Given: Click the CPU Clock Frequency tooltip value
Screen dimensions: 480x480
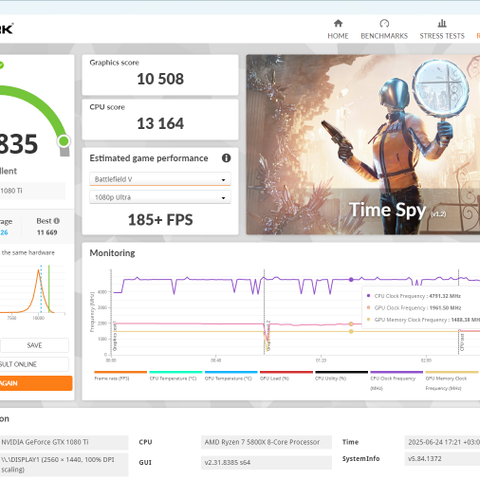Looking at the screenshot, I should (445, 296).
